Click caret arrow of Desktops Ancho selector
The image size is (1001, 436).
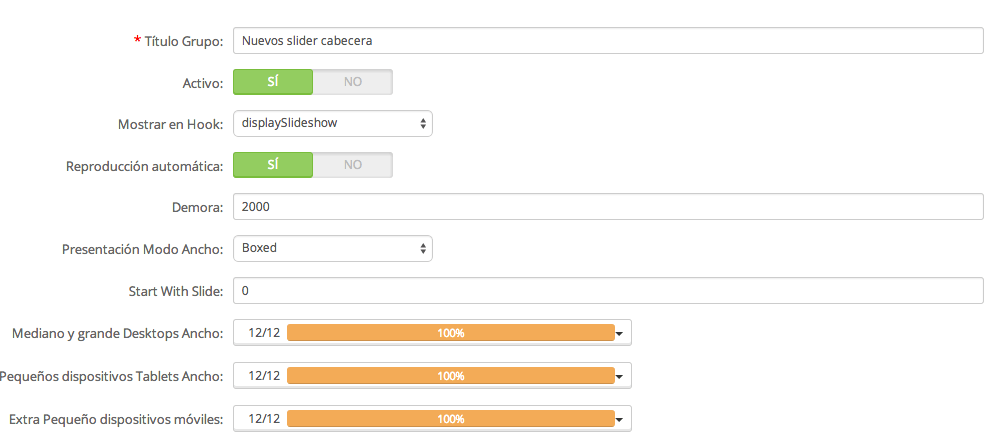[619, 333]
